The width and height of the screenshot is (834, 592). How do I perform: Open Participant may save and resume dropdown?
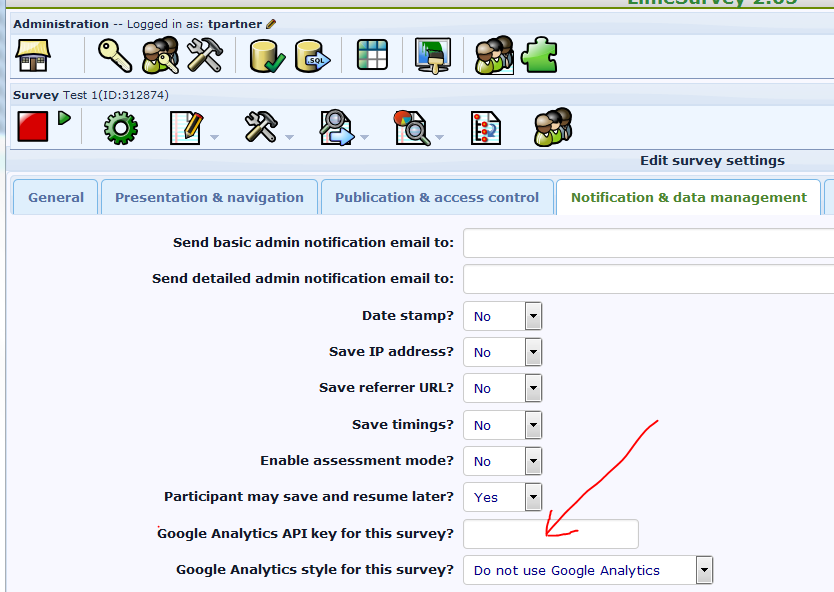click(533, 497)
